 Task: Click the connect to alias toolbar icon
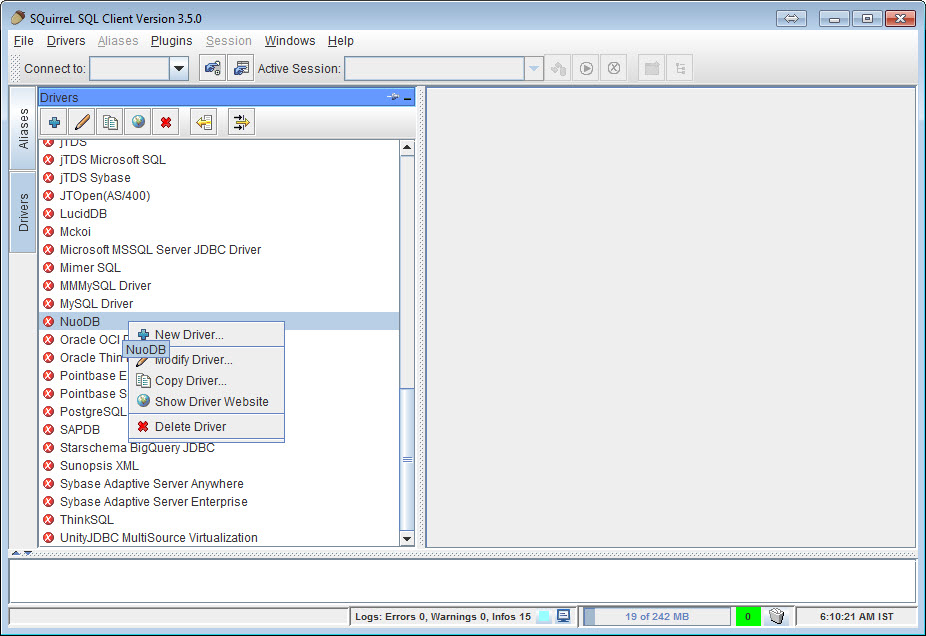[213, 69]
